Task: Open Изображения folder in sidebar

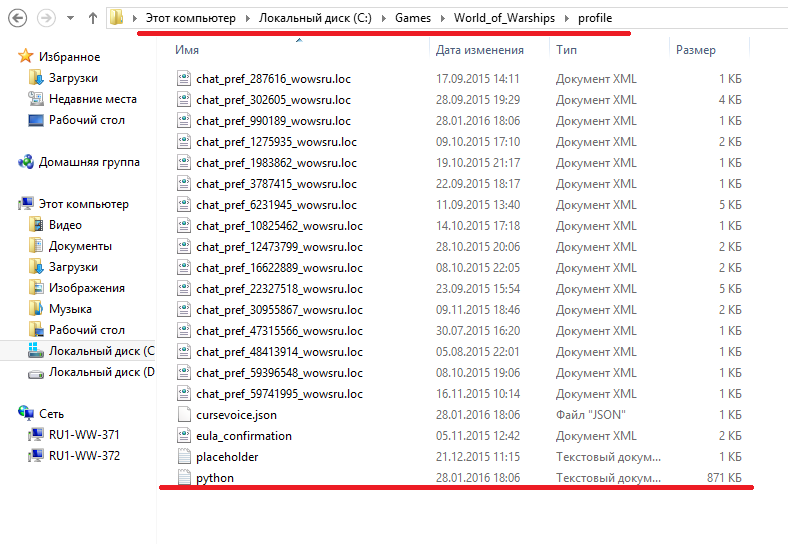Action: pyautogui.click(x=86, y=288)
